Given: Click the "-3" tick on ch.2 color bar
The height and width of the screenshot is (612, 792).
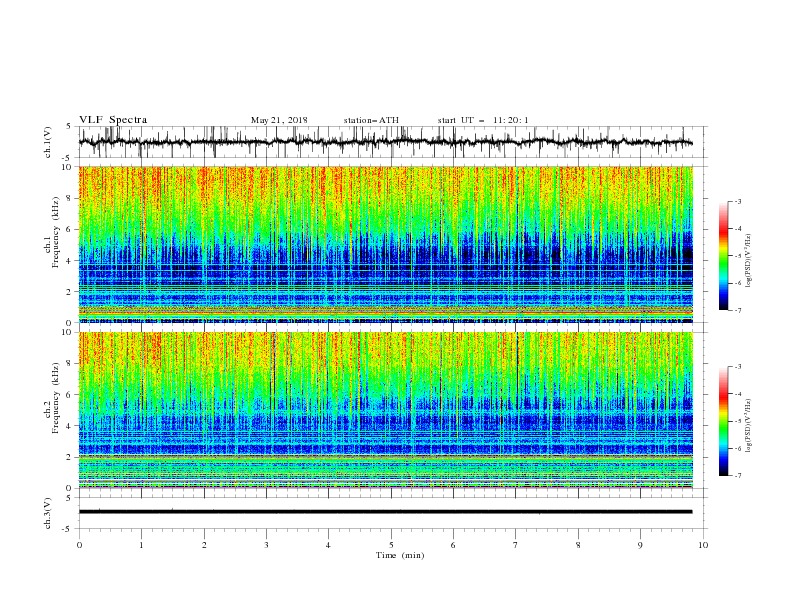Looking at the screenshot, I should pos(737,367).
